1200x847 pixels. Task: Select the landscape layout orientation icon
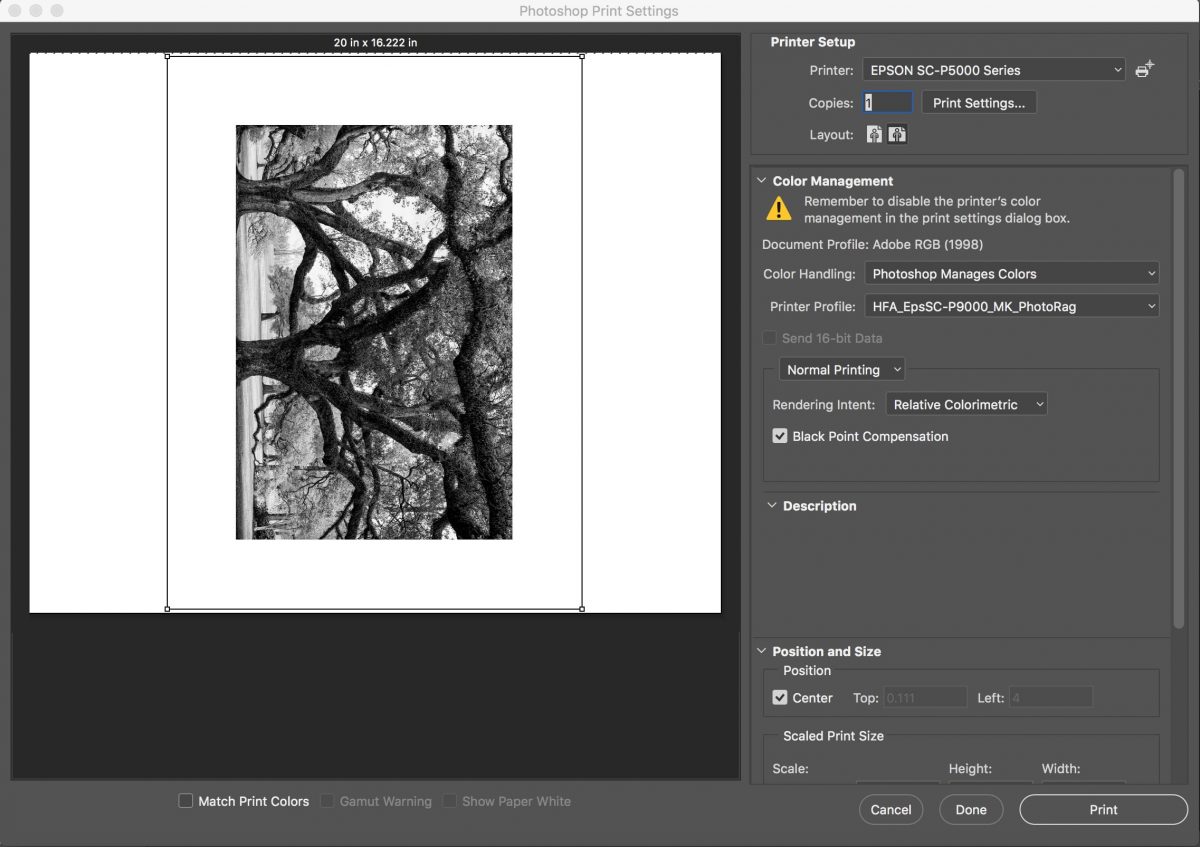pos(897,134)
